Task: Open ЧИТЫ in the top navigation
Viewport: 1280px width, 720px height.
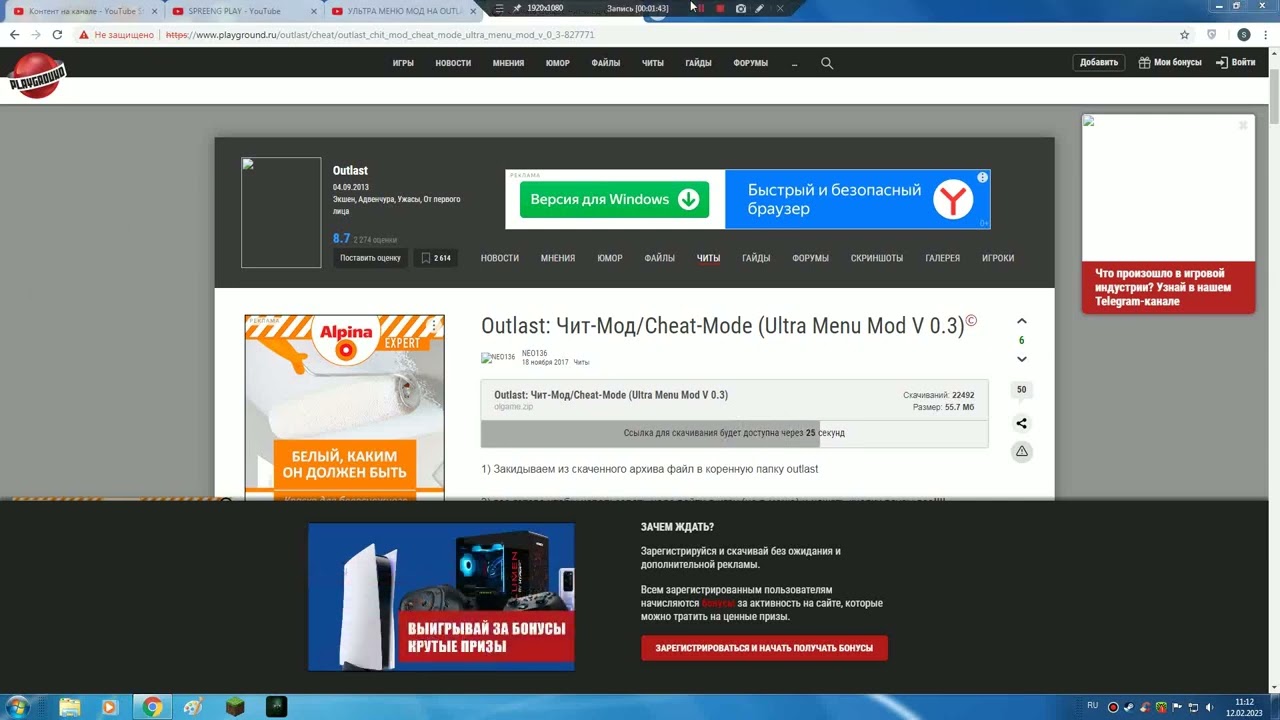Action: pos(653,63)
